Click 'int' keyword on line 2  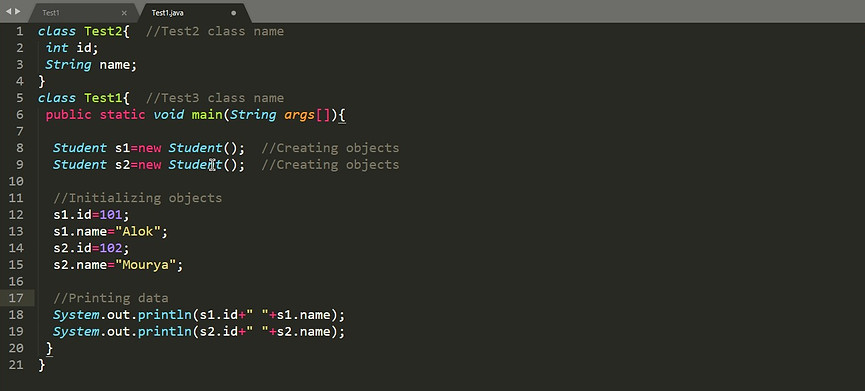click(57, 48)
